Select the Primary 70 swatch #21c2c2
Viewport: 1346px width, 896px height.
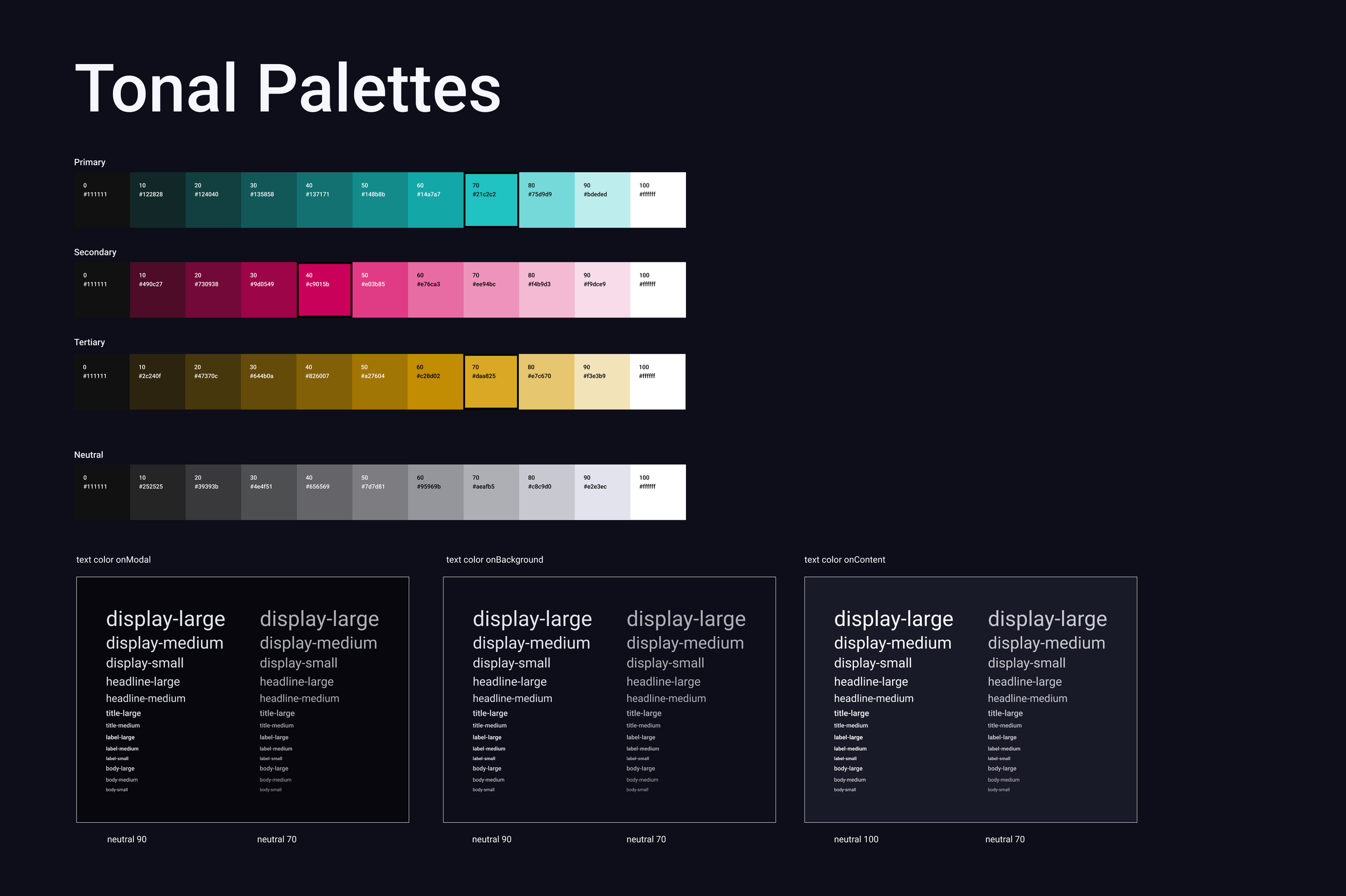pyautogui.click(x=490, y=200)
